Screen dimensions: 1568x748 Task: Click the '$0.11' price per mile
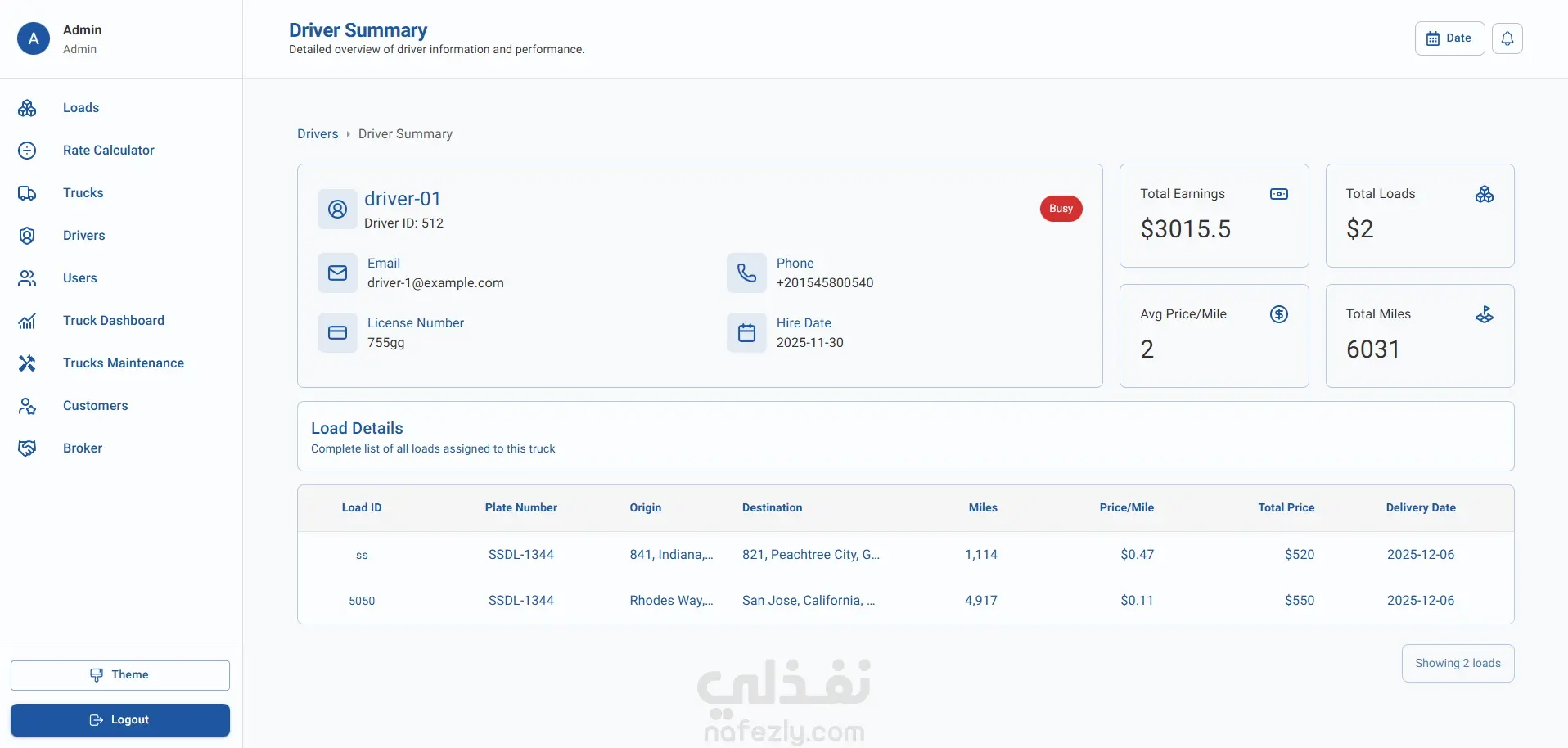point(1138,601)
